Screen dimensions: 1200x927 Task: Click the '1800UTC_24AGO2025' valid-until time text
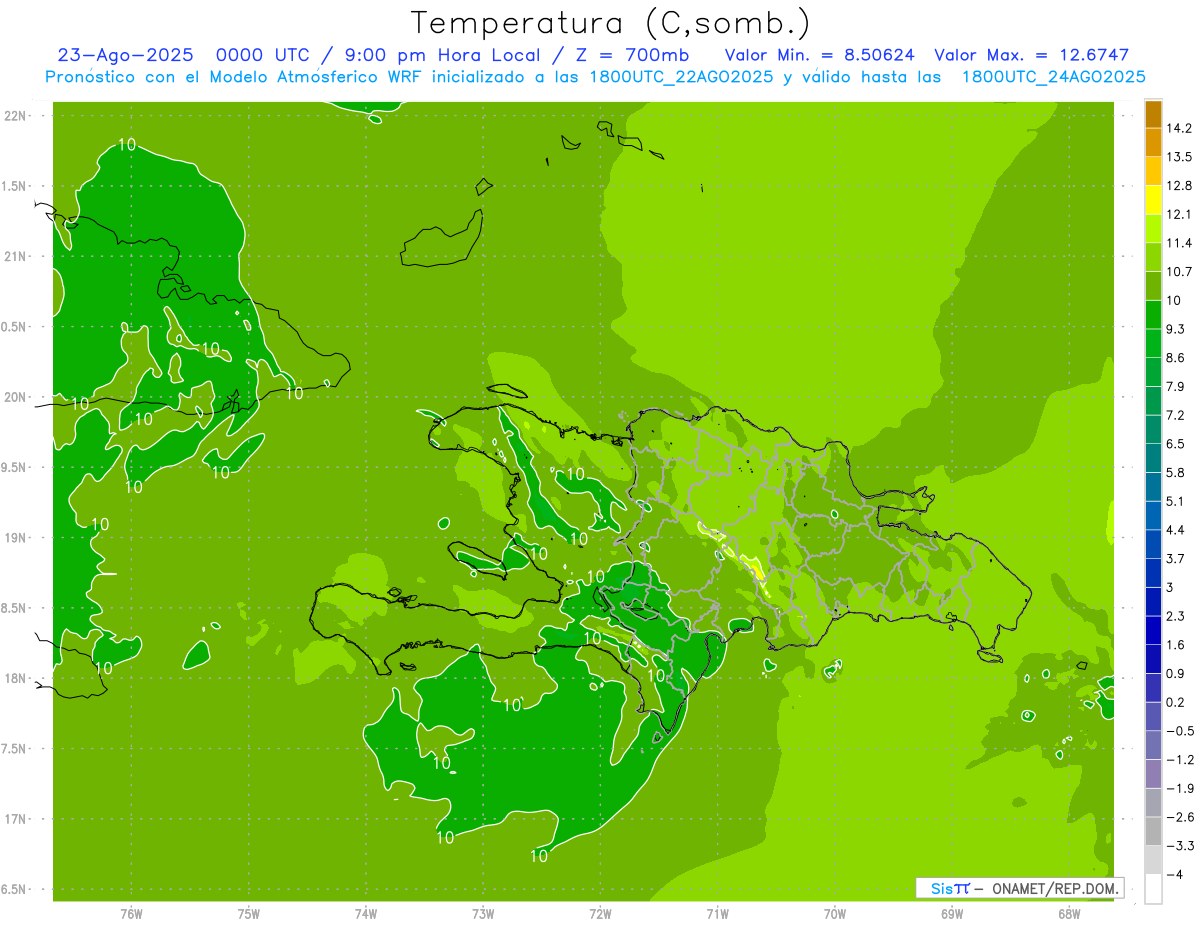(x=1053, y=77)
